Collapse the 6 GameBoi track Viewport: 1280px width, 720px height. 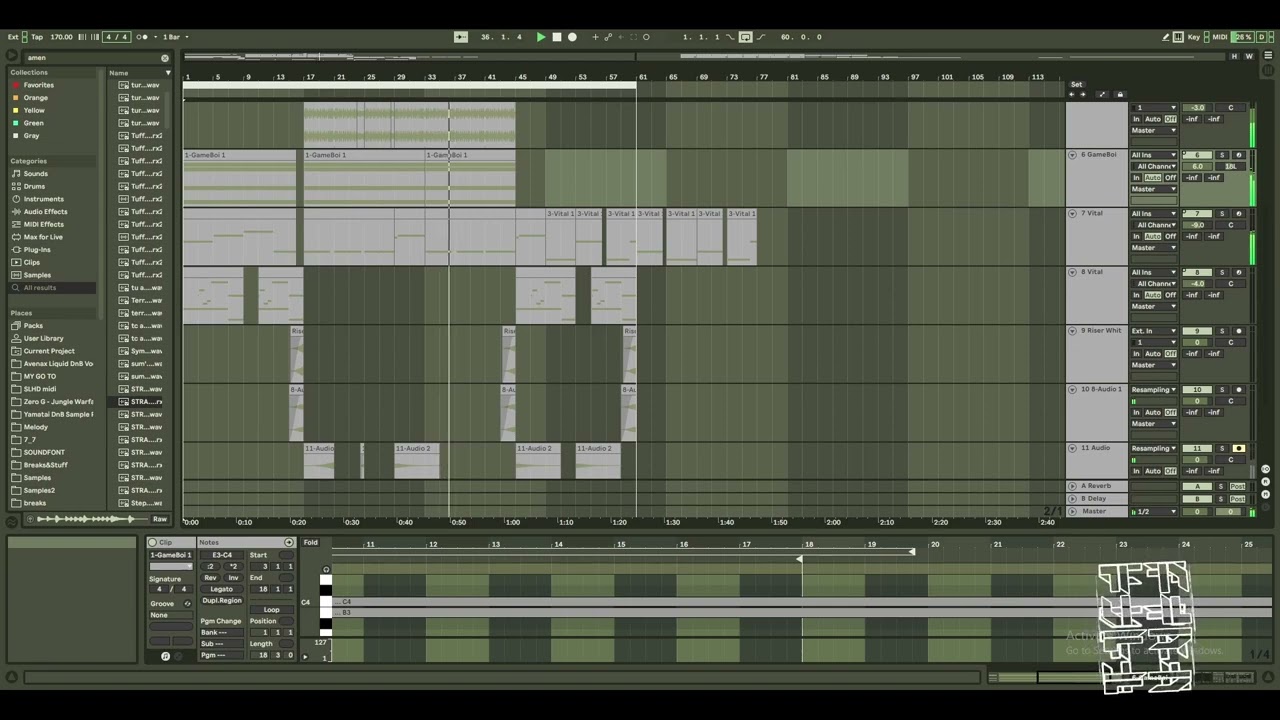tap(1072, 155)
